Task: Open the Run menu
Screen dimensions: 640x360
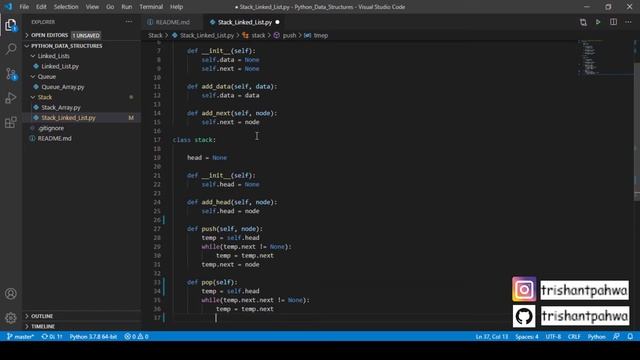Action: click(127, 7)
